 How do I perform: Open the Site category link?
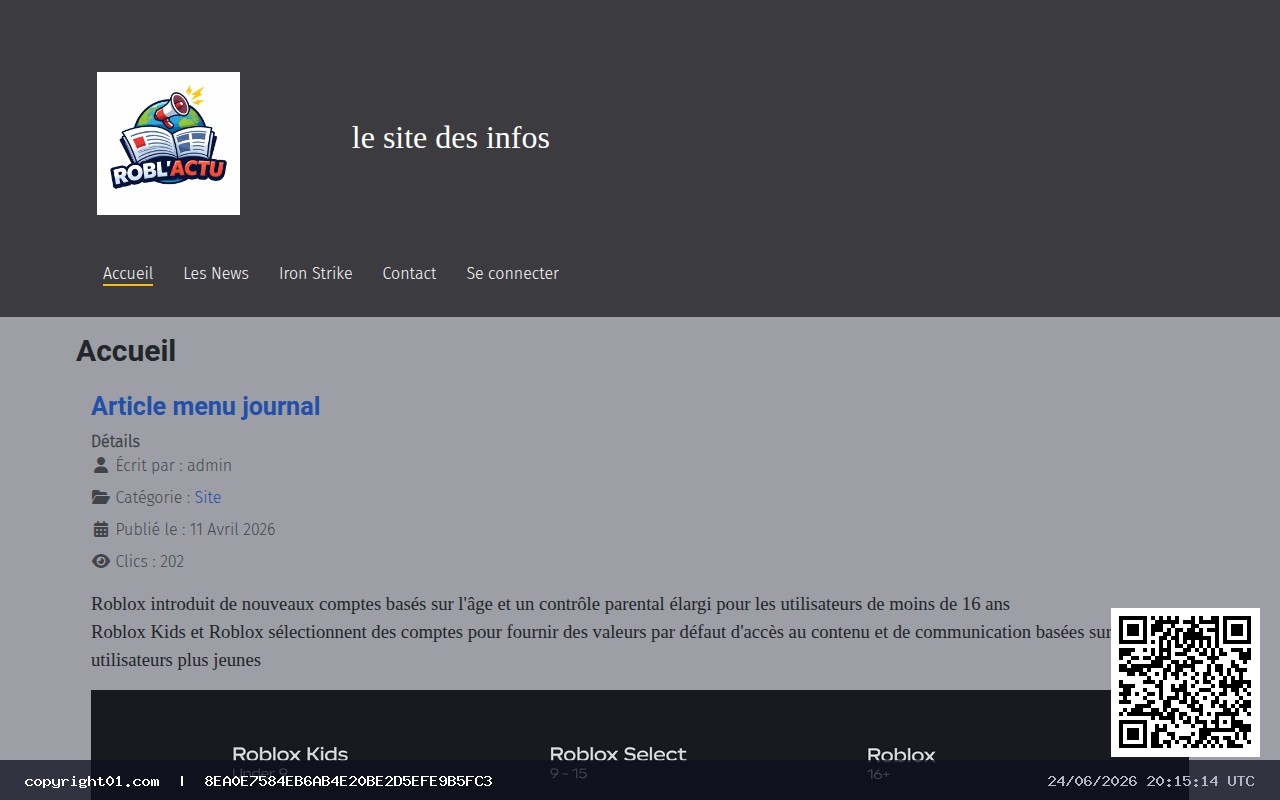(208, 497)
